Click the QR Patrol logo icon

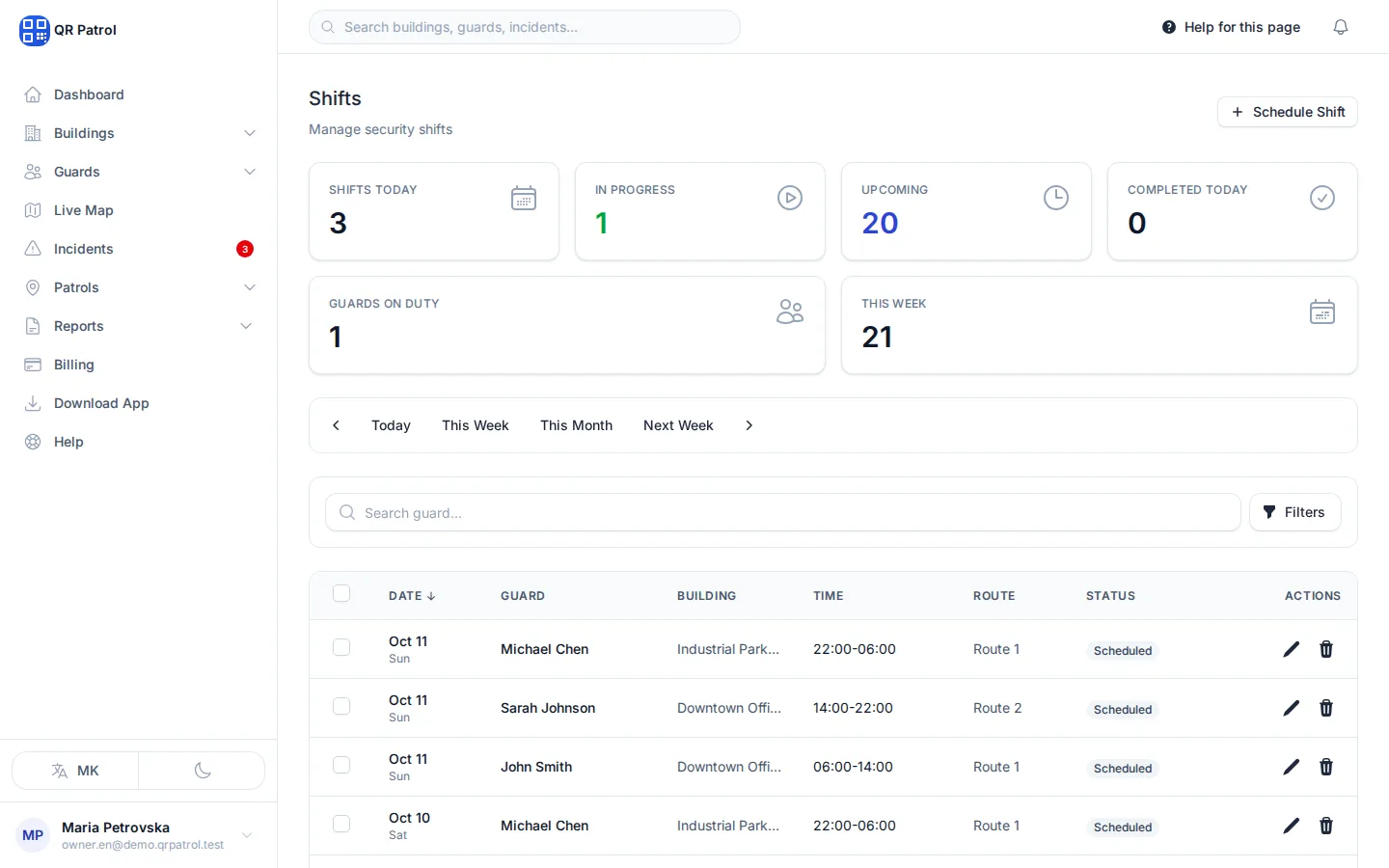click(34, 30)
